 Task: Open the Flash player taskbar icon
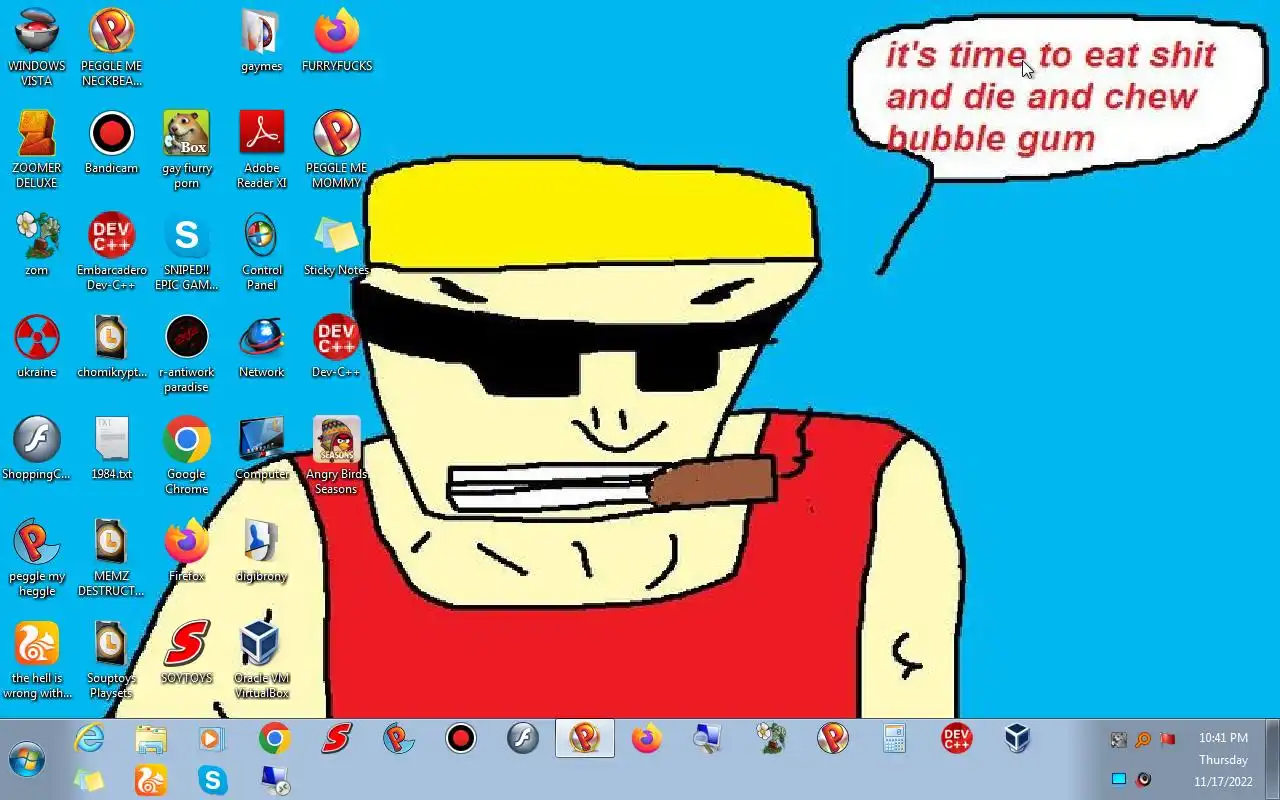523,739
